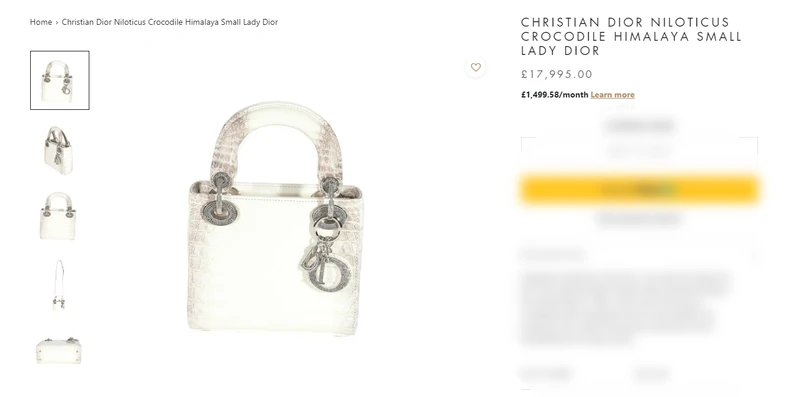790x397 pixels.
Task: Click the large yellow purchase button
Action: pos(639,189)
